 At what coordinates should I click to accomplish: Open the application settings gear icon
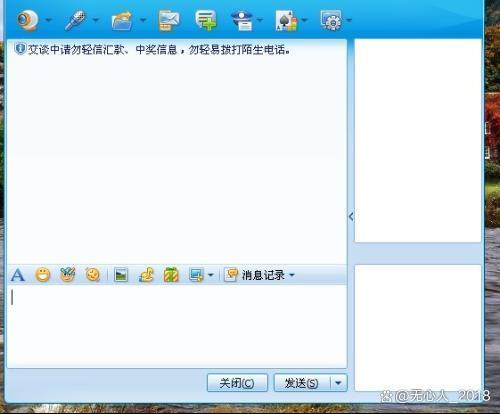(331, 20)
